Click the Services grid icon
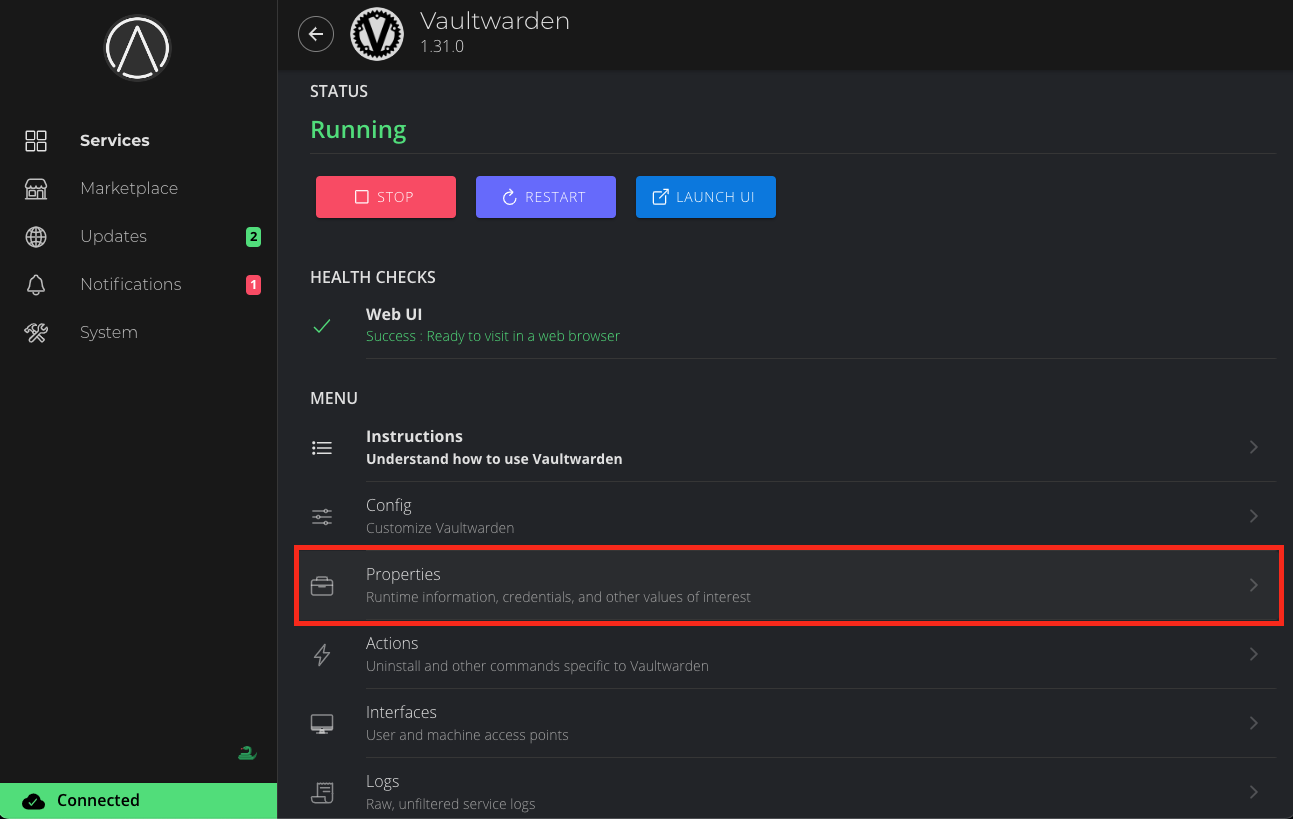1293x819 pixels. pyautogui.click(x=36, y=141)
